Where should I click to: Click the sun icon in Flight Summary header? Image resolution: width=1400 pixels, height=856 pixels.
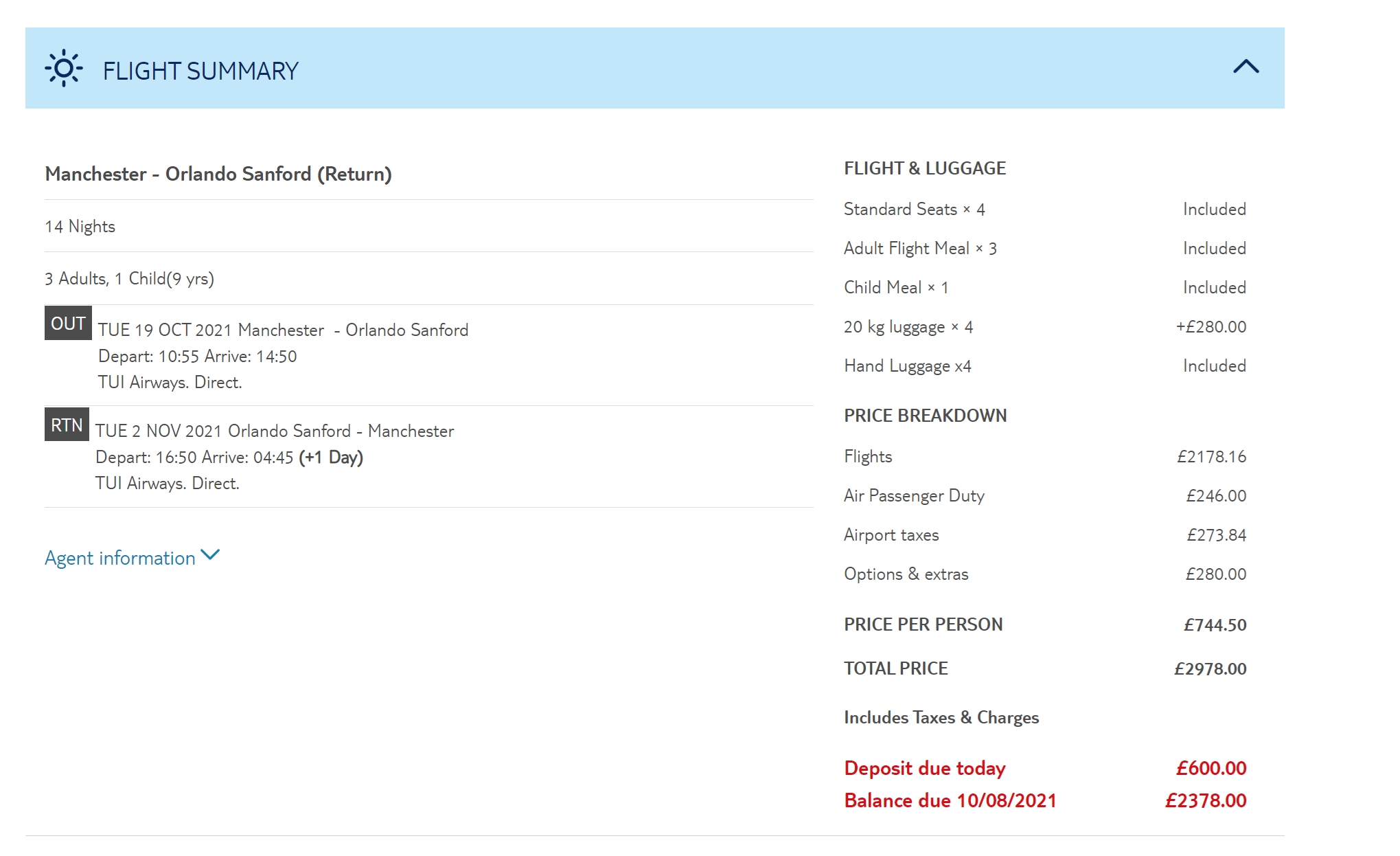[64, 68]
